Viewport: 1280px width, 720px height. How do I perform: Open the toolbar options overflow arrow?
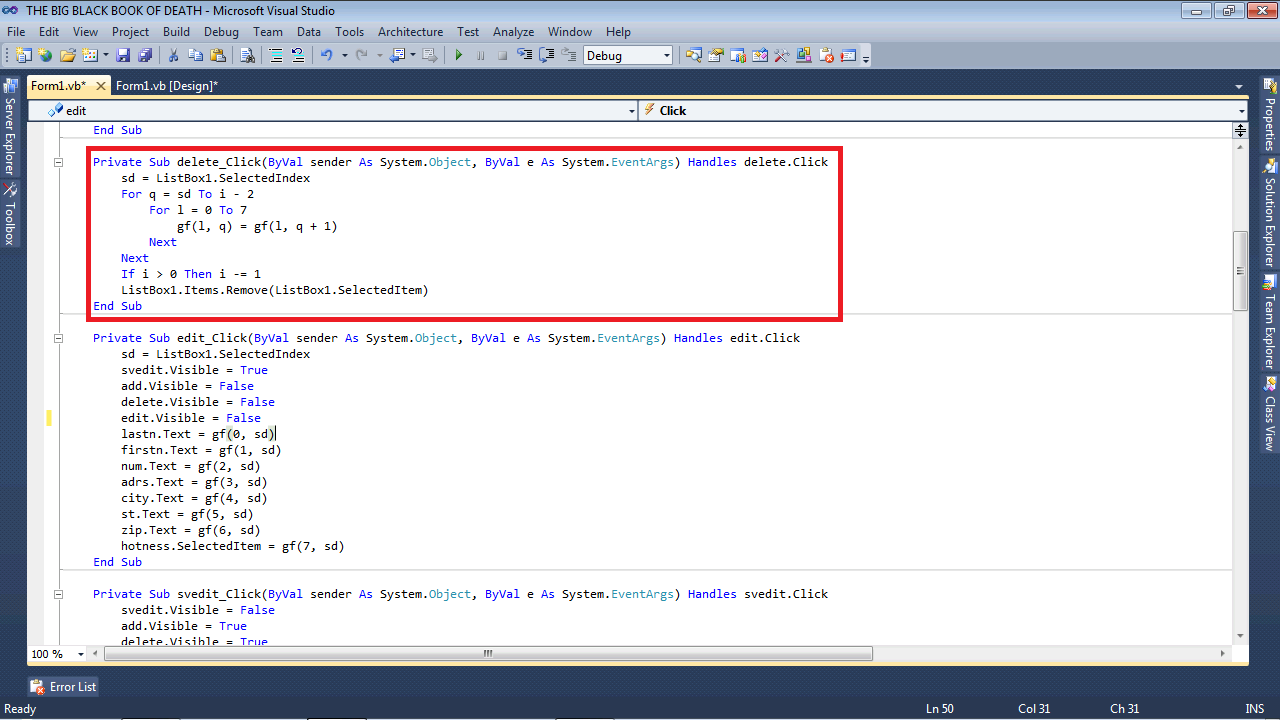pos(866,58)
